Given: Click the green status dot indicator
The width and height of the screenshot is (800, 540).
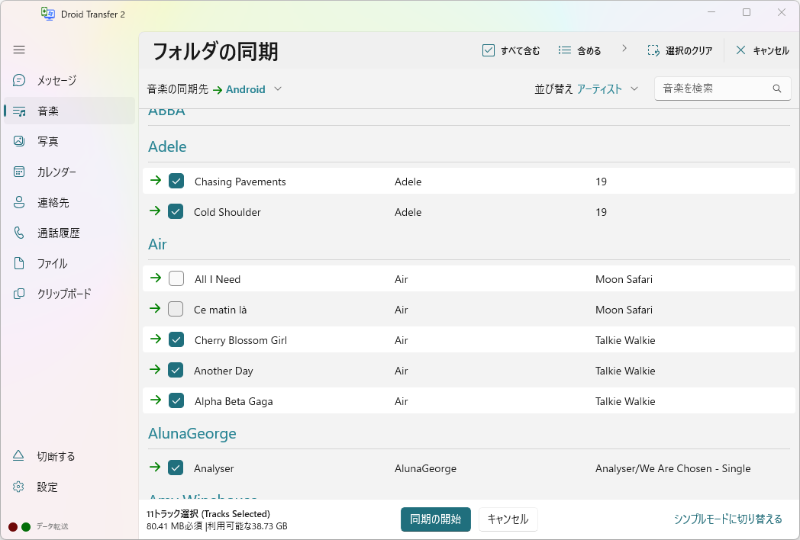Looking at the screenshot, I should (x=26, y=526).
